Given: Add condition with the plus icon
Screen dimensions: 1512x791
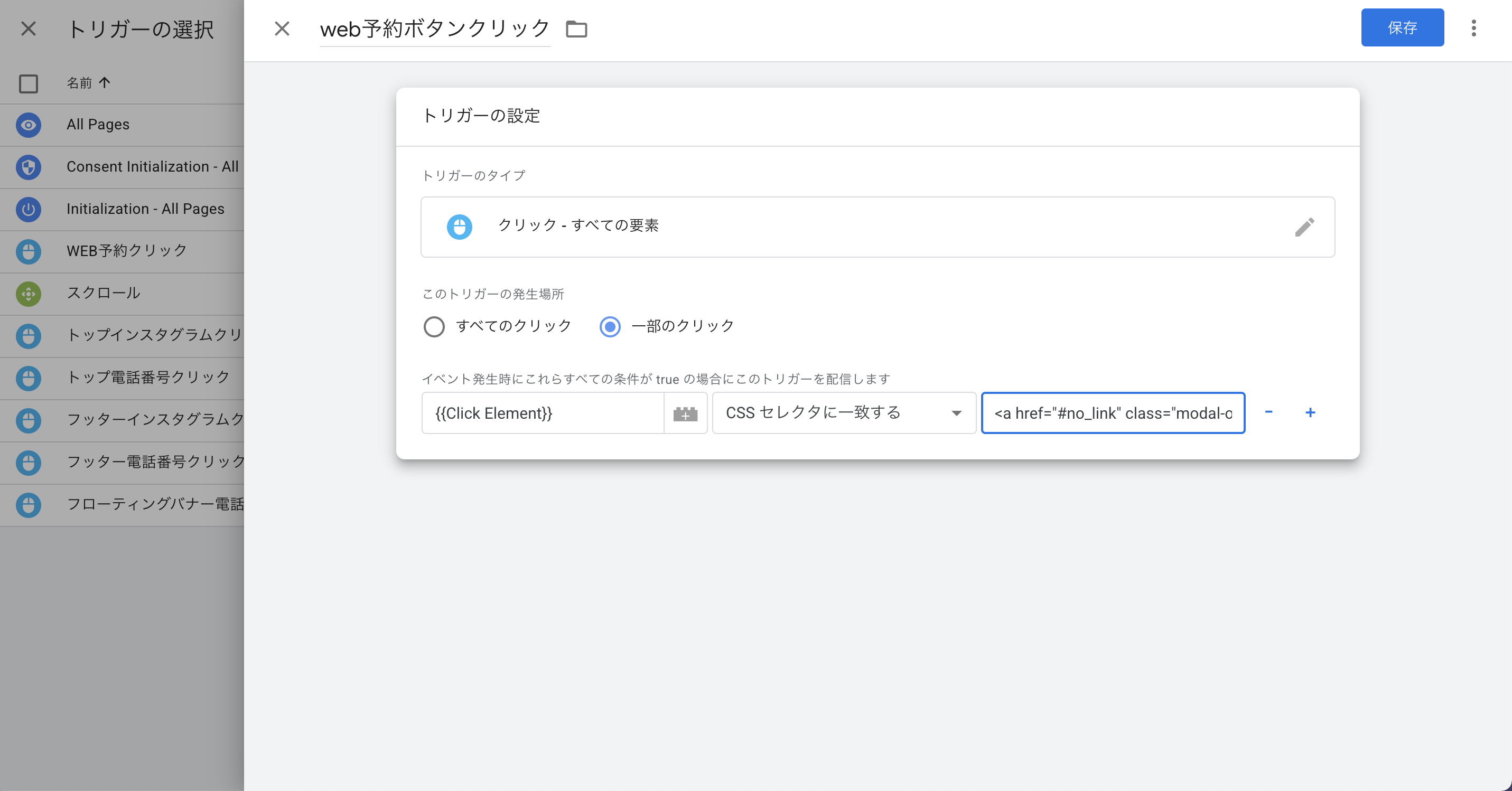Looking at the screenshot, I should pos(1310,412).
